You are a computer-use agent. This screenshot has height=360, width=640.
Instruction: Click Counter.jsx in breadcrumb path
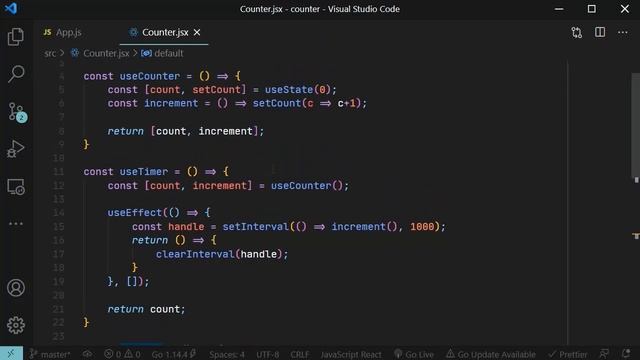coord(106,53)
